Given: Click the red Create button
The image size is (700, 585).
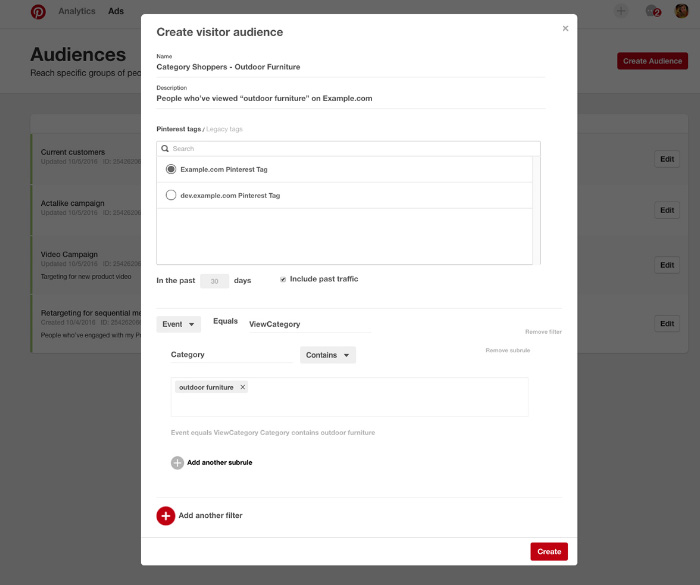Looking at the screenshot, I should tap(549, 552).
